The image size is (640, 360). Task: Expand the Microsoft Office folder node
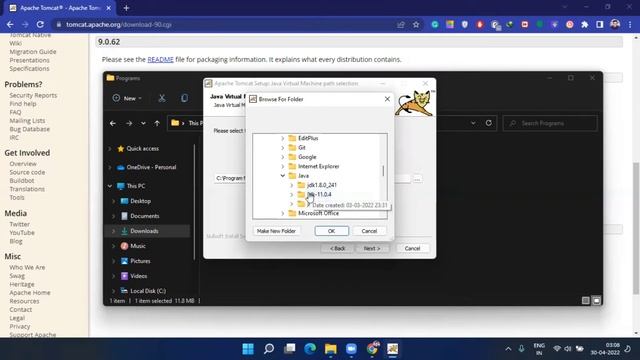[282, 213]
